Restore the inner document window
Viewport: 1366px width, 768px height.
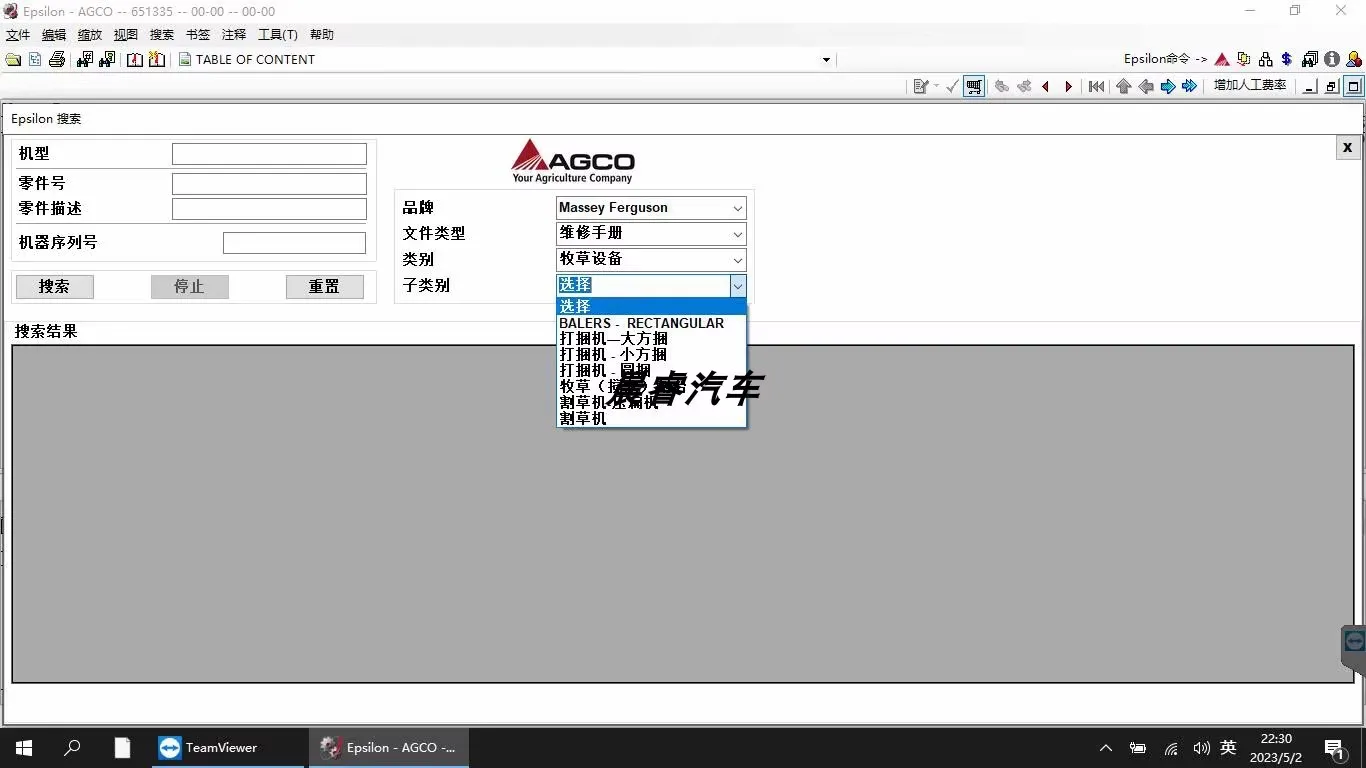(1332, 87)
